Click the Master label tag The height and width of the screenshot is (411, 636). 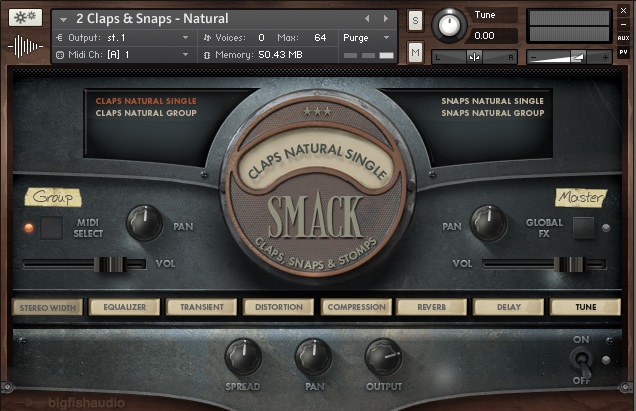580,198
